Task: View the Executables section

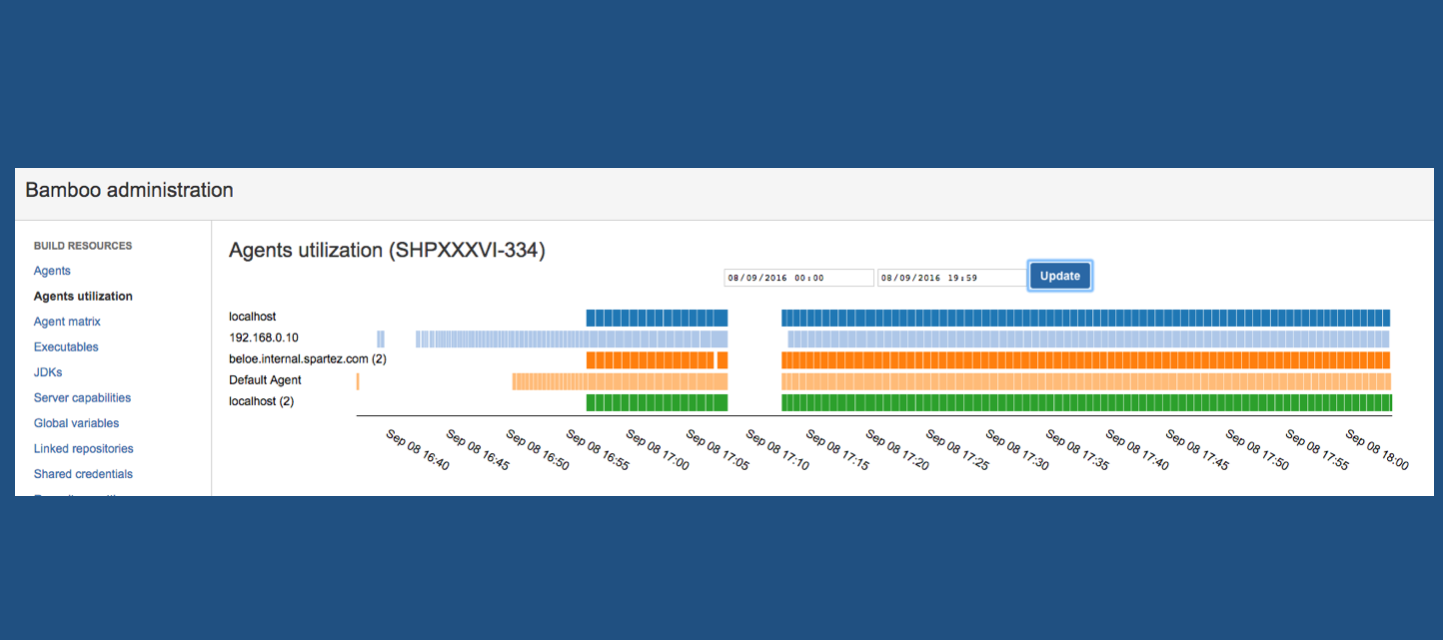Action: click(65, 346)
